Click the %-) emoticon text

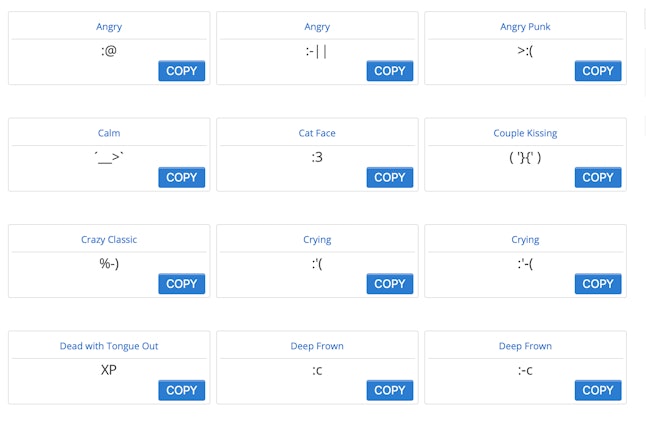click(x=109, y=264)
